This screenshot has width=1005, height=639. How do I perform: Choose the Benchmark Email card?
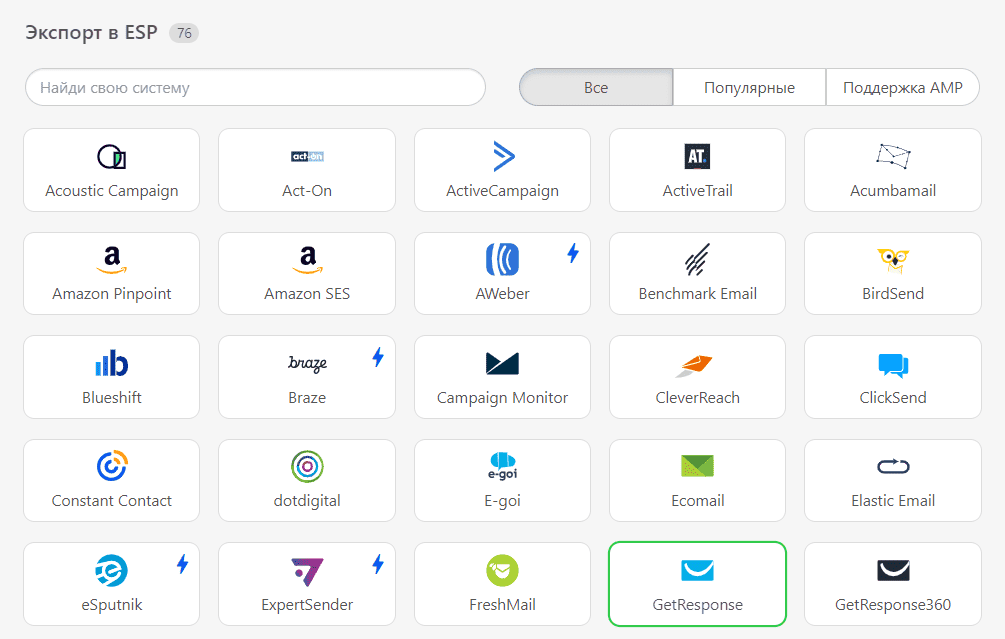[x=697, y=274]
